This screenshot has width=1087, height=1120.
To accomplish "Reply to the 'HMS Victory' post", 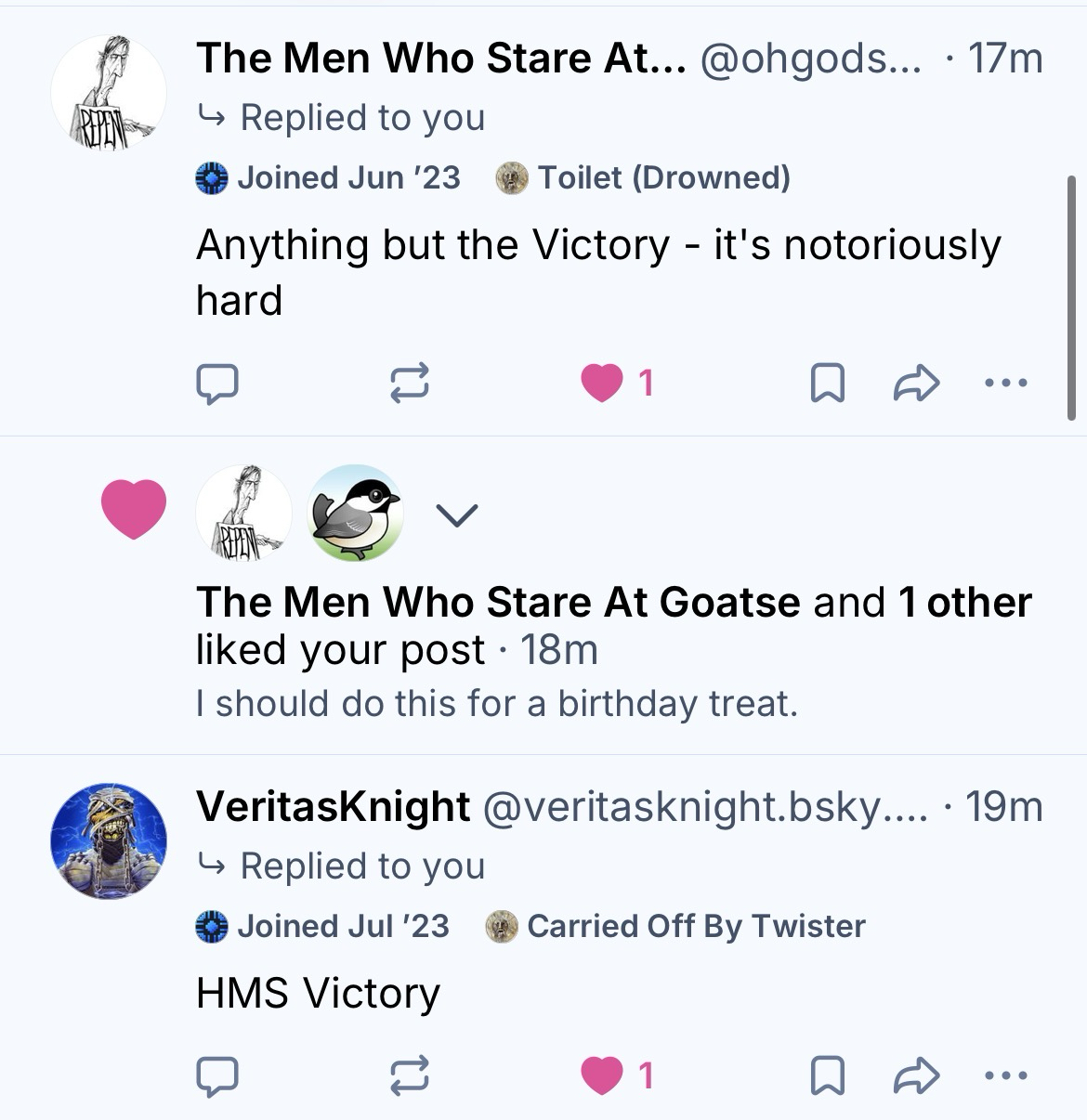I will coord(217,1075).
